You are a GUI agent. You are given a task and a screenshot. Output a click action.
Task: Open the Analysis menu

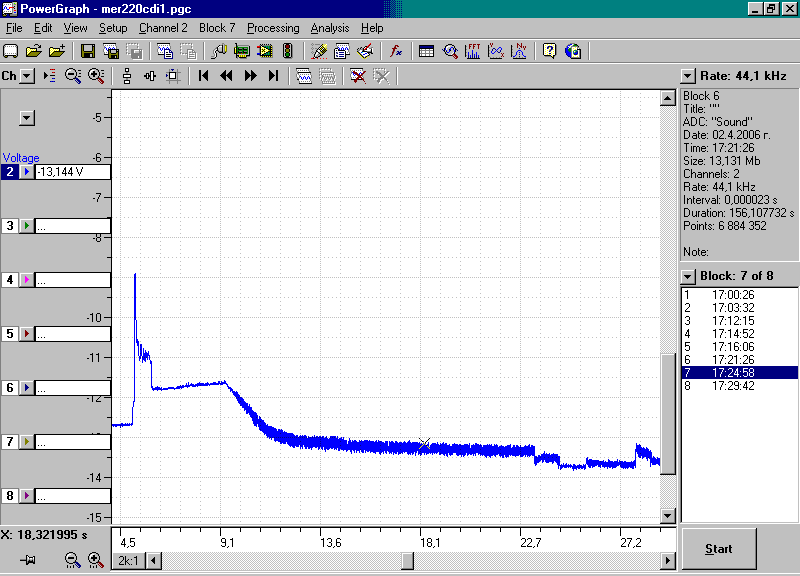coord(330,28)
